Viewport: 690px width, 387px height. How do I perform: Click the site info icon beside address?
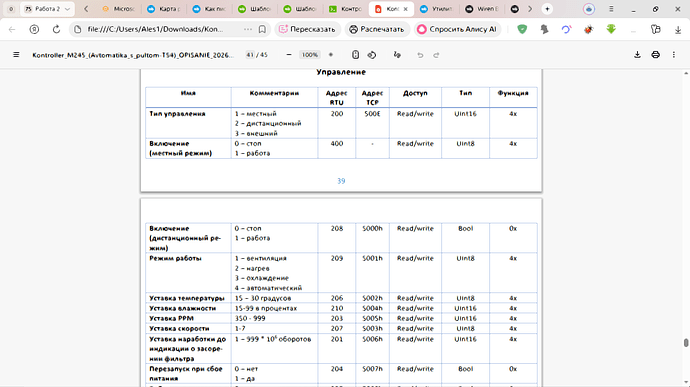78,29
